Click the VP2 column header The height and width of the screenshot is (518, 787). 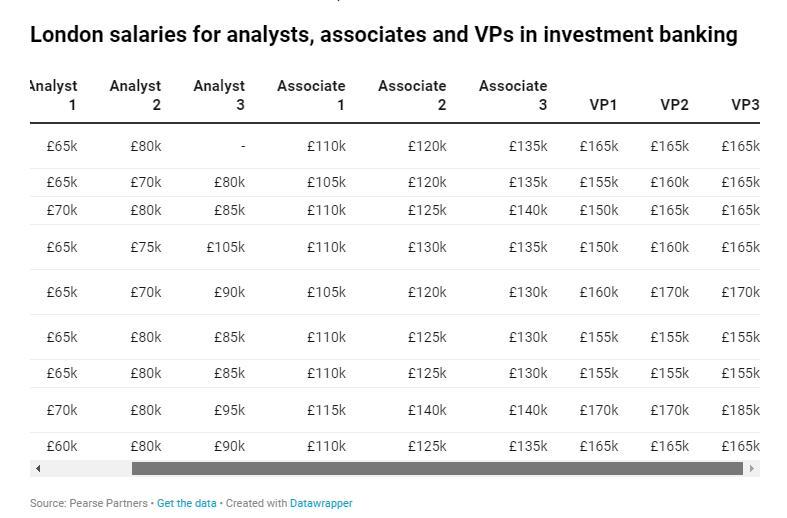pyautogui.click(x=674, y=105)
